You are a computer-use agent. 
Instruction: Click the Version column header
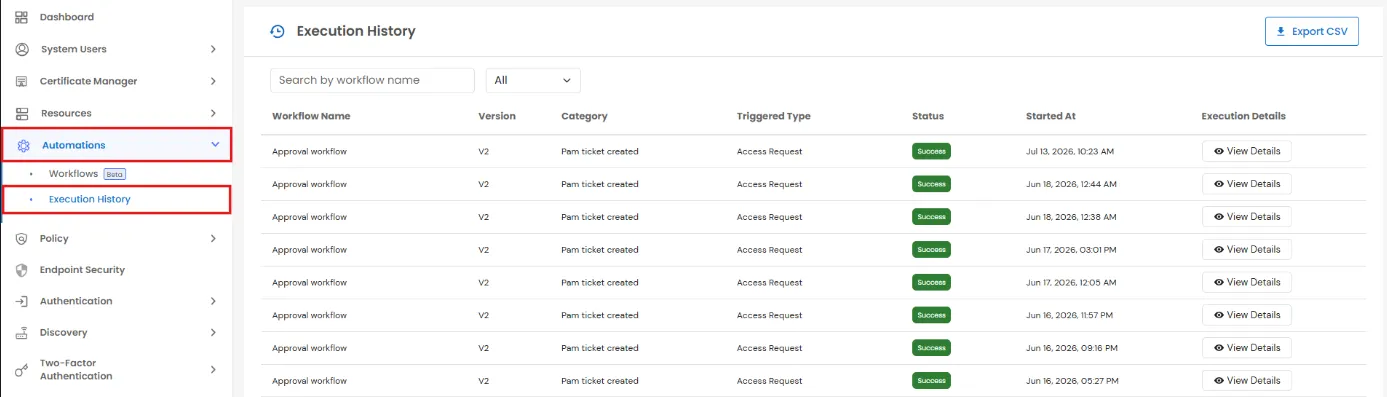point(497,116)
